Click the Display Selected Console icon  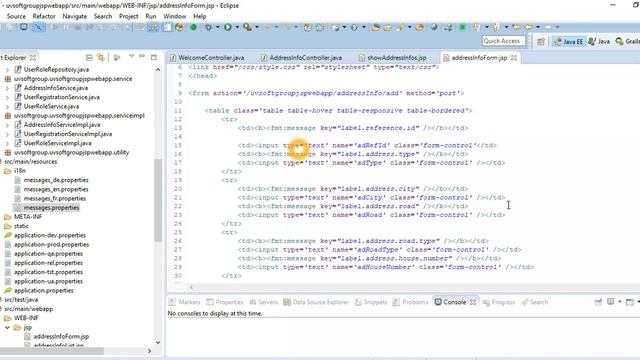(611, 302)
